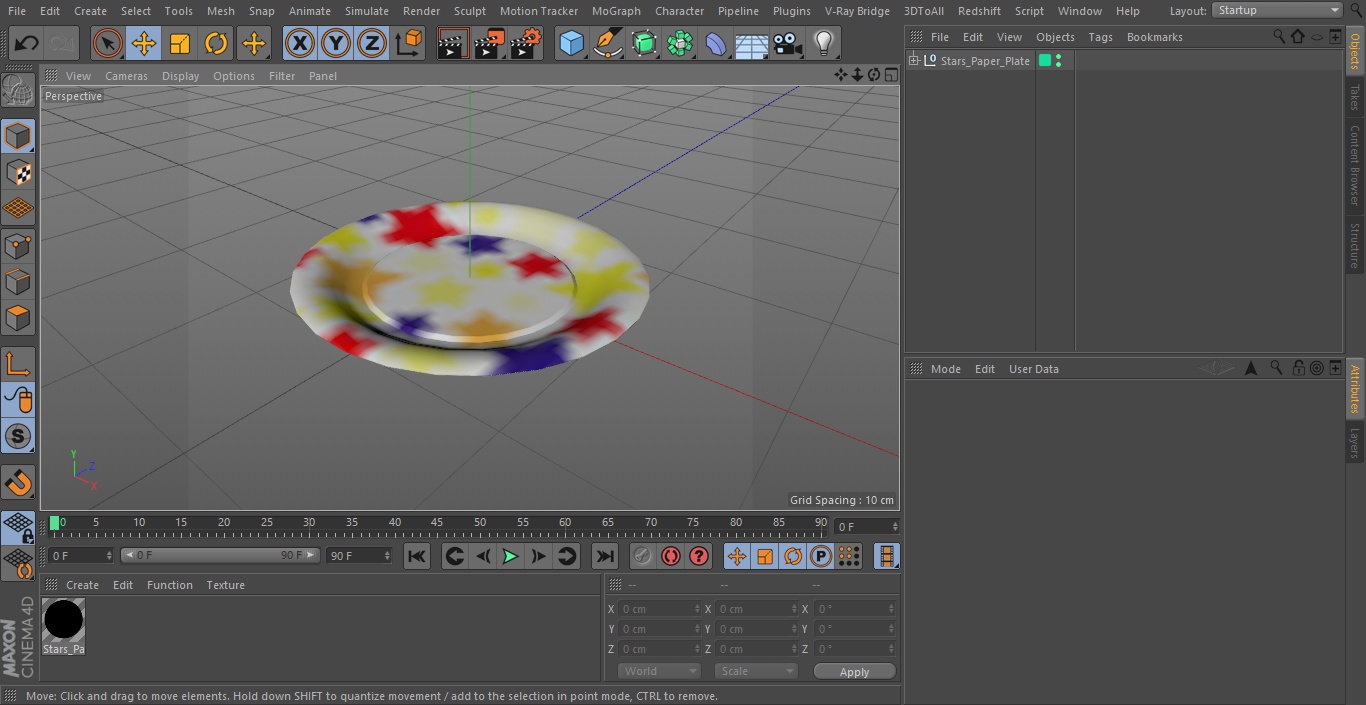Add a Cube primitive object
Image resolution: width=1366 pixels, height=705 pixels.
pyautogui.click(x=571, y=43)
